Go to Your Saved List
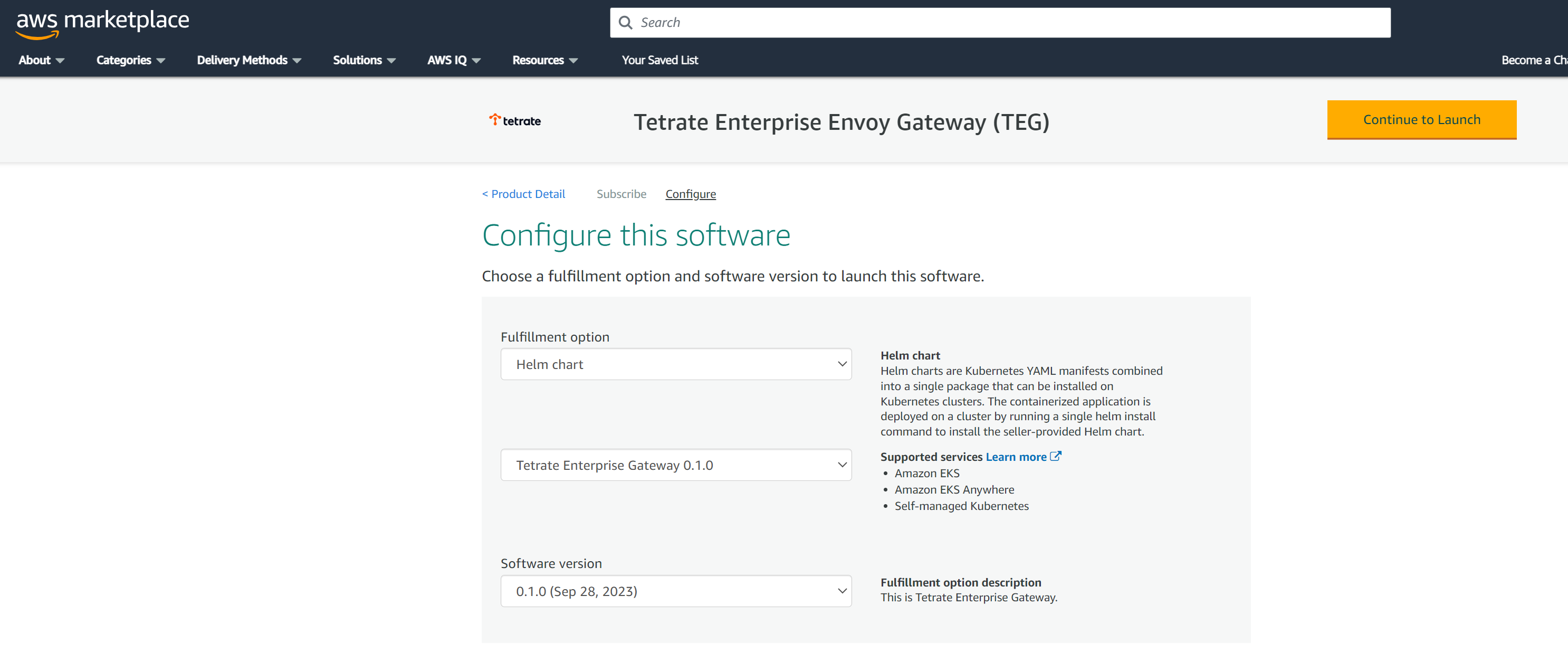Image resolution: width=1568 pixels, height=662 pixels. [660, 60]
